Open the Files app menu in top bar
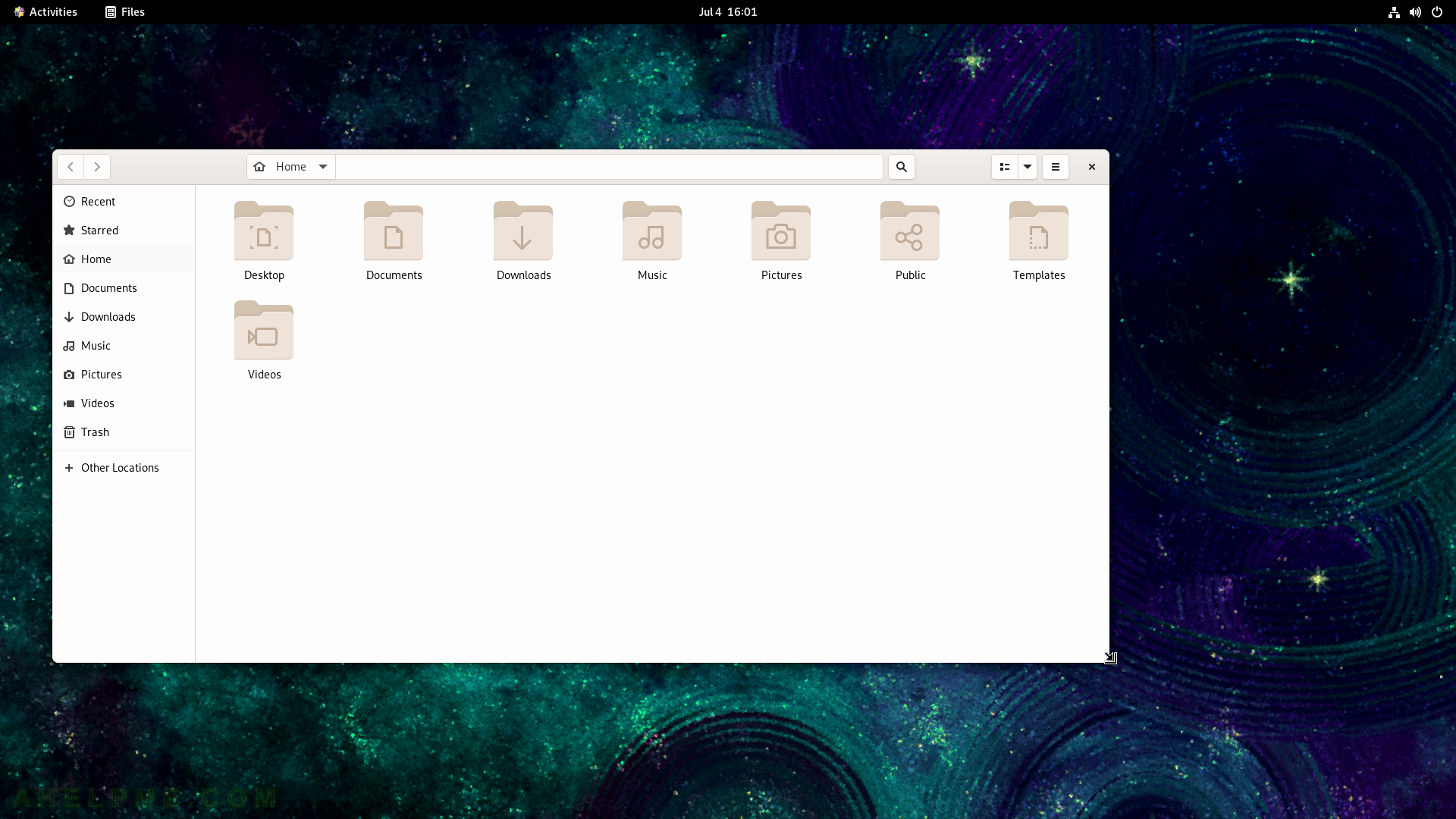The width and height of the screenshot is (1456, 819). tap(125, 12)
